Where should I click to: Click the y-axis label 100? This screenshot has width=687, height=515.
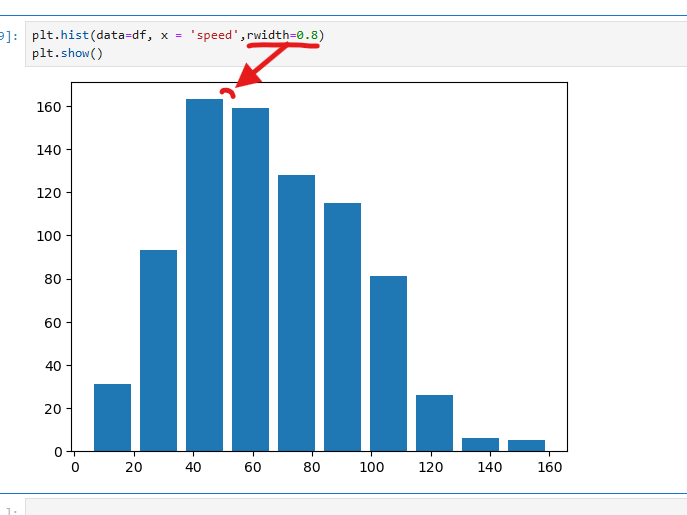click(49, 236)
